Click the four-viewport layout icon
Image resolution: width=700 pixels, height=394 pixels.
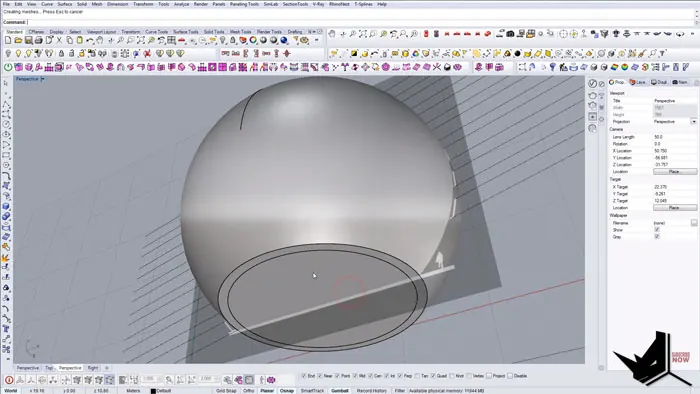(x=171, y=41)
